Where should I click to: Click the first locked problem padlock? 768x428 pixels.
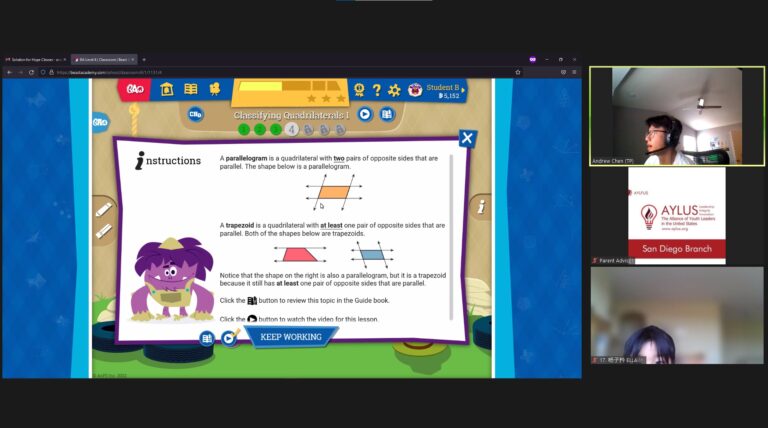pos(308,130)
